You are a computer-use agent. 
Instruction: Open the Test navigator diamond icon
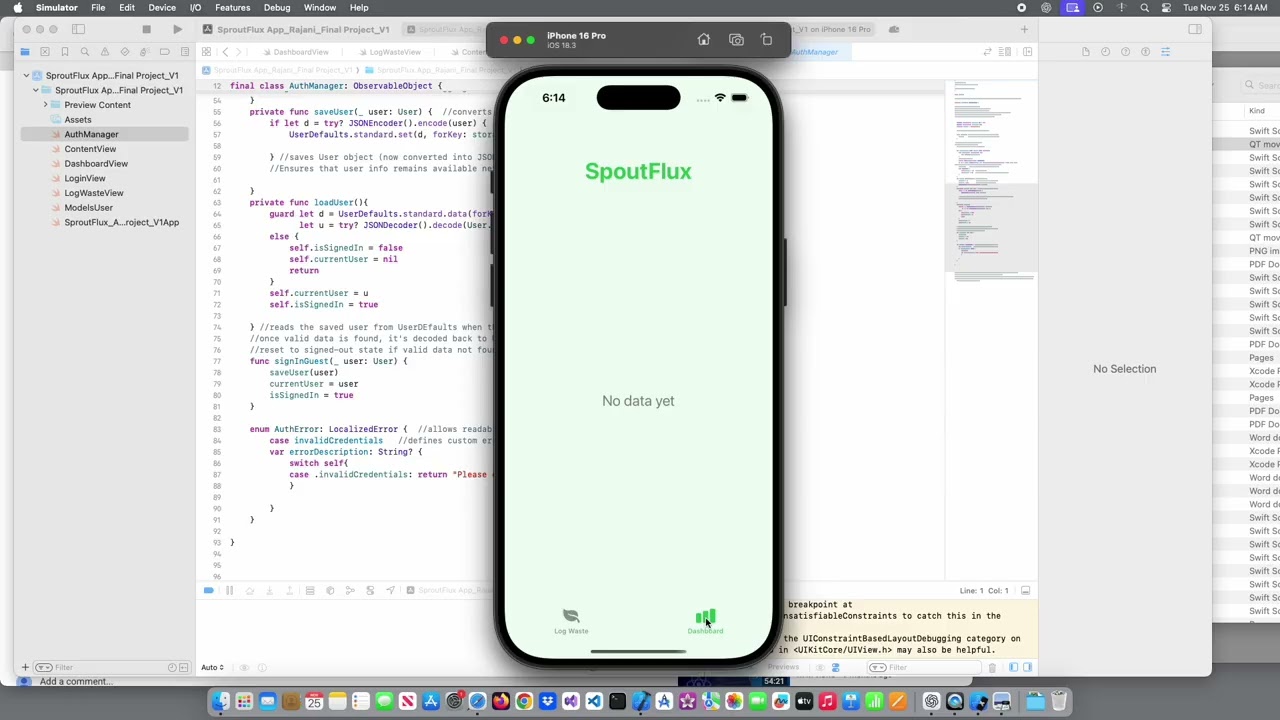click(x=125, y=52)
